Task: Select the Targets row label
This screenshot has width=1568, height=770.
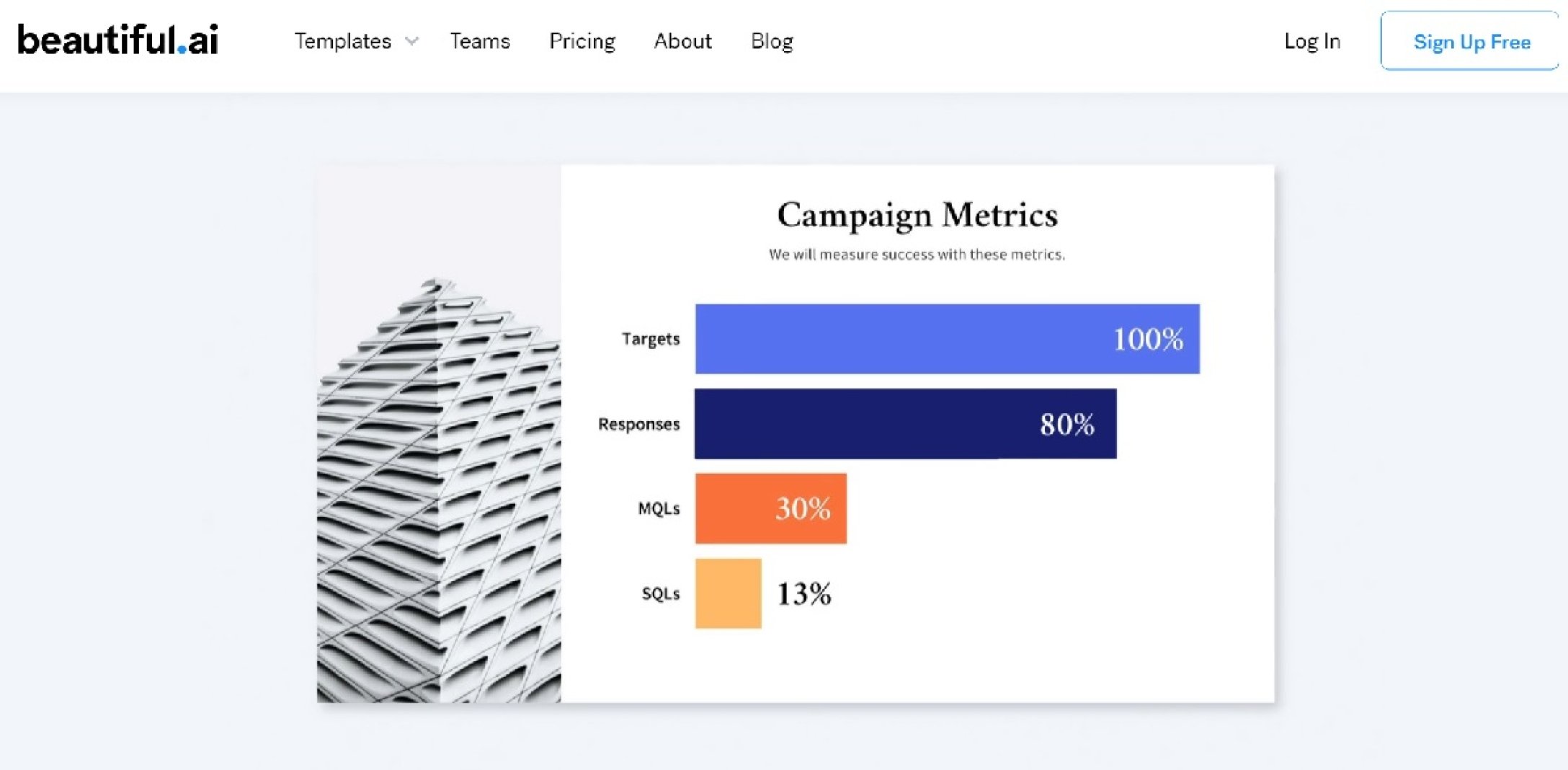Action: coord(651,339)
